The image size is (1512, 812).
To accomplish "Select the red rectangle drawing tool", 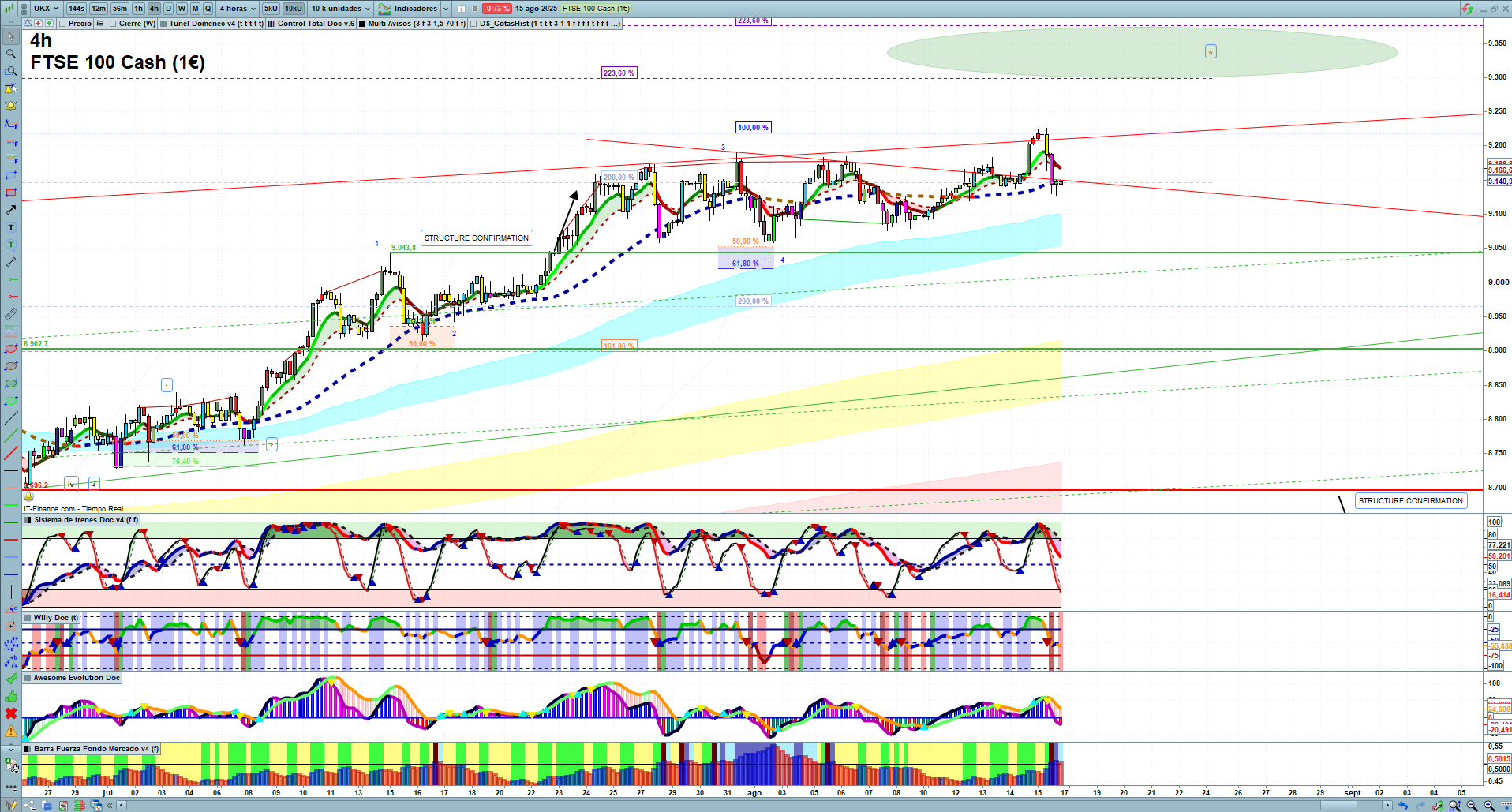I will [x=11, y=193].
